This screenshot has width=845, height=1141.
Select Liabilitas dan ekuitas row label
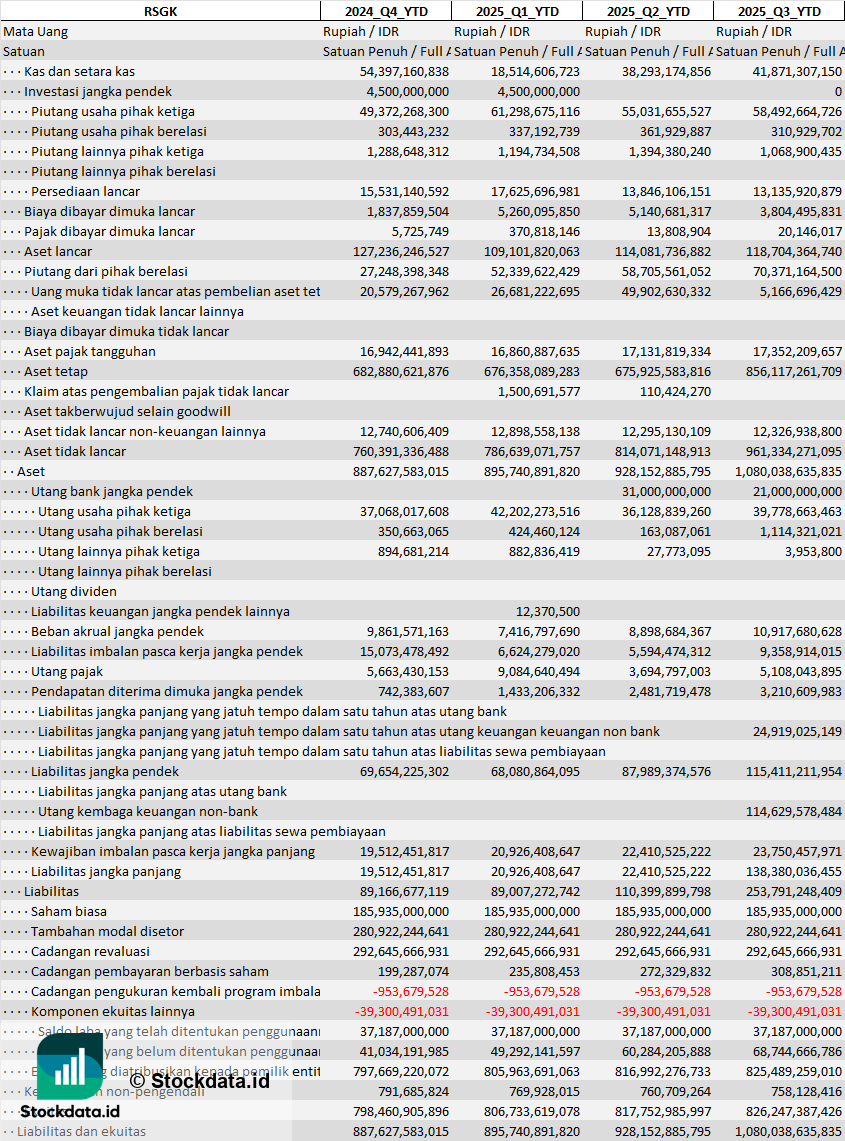82,1132
